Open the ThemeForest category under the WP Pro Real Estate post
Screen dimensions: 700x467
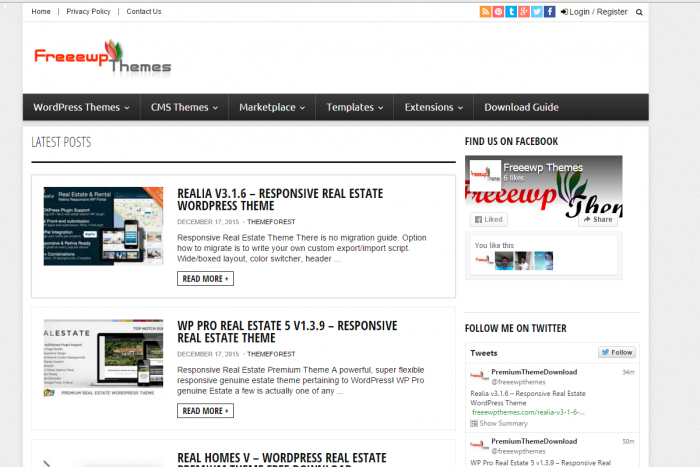pos(271,354)
